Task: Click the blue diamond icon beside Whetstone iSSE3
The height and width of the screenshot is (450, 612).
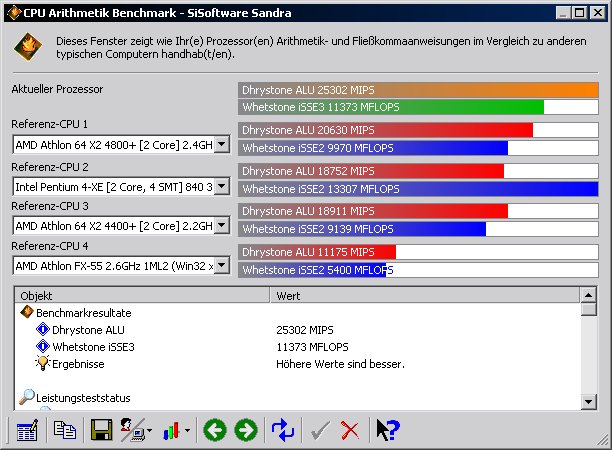Action: coord(43,346)
